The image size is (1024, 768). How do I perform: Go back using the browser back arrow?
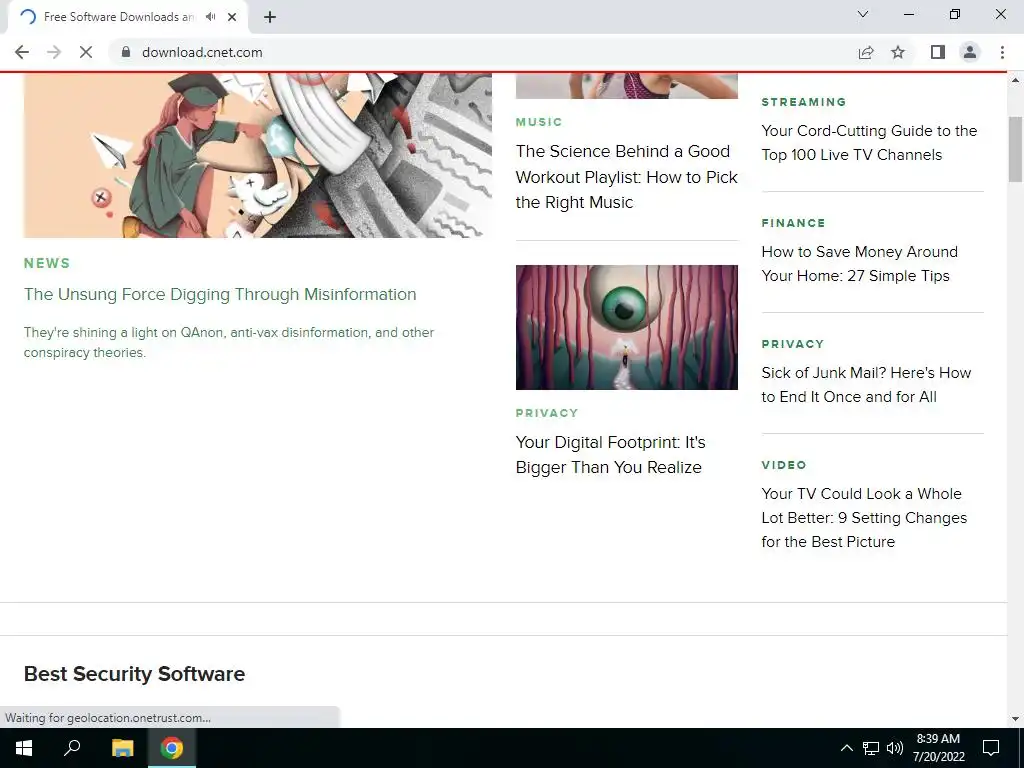22,52
